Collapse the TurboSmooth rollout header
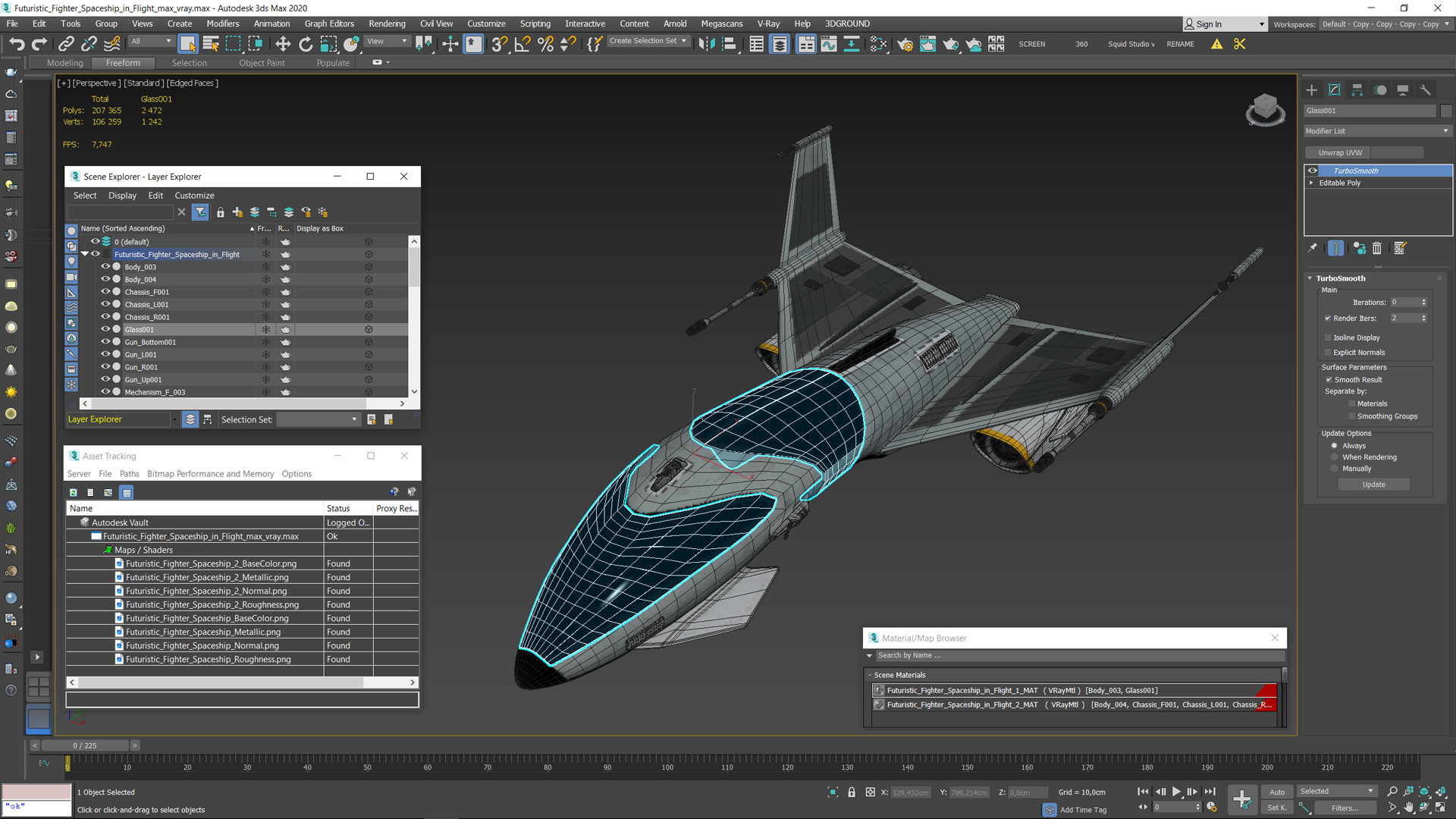 pyautogui.click(x=1340, y=278)
